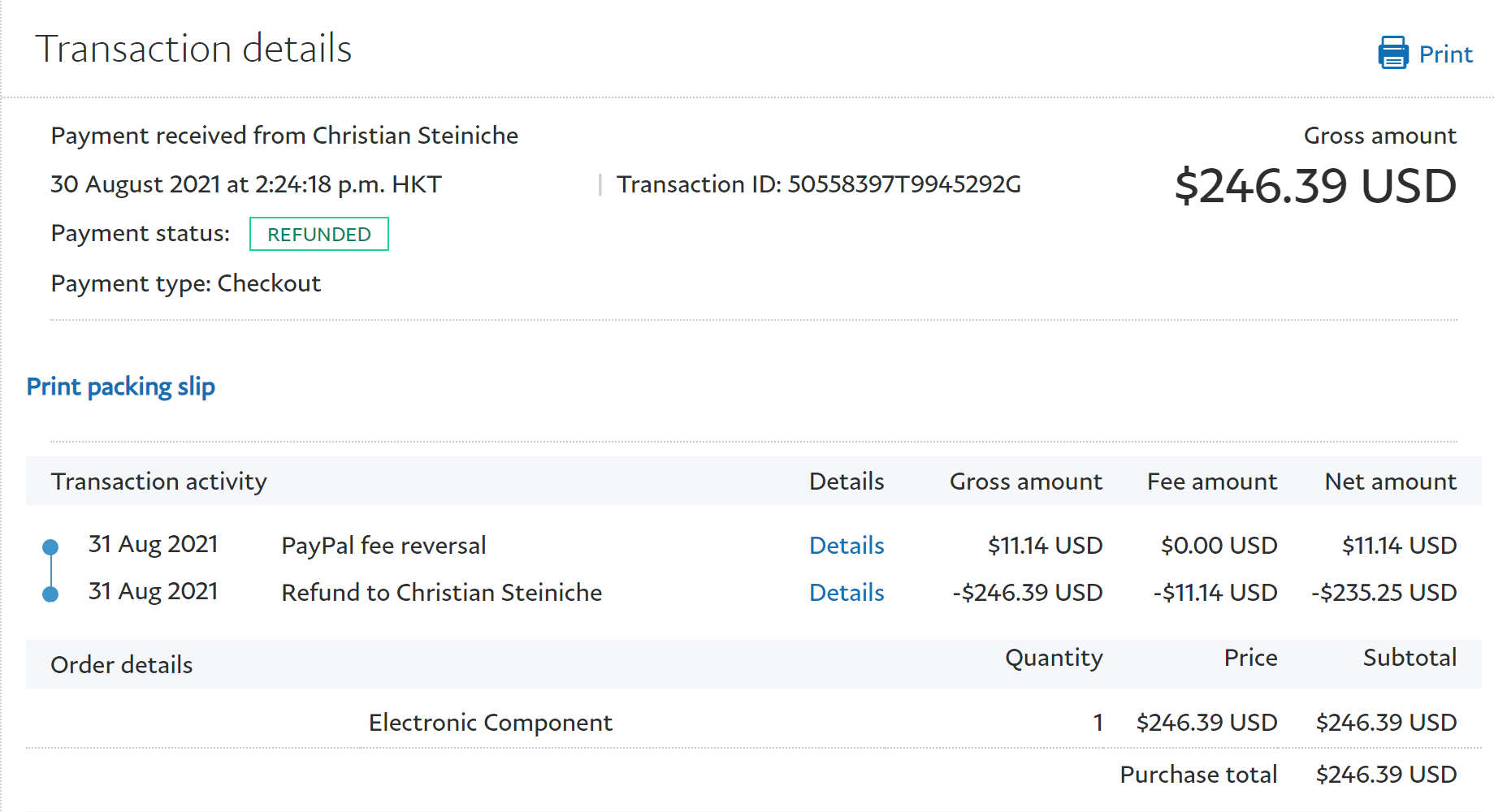The height and width of the screenshot is (812, 1494).
Task: Click the Order details section header
Action: point(122,665)
